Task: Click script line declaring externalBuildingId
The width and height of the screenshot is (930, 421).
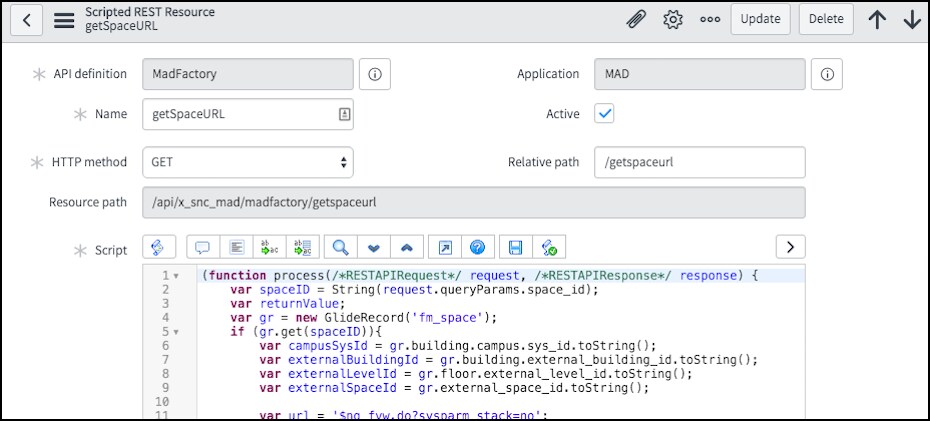Action: coord(508,360)
